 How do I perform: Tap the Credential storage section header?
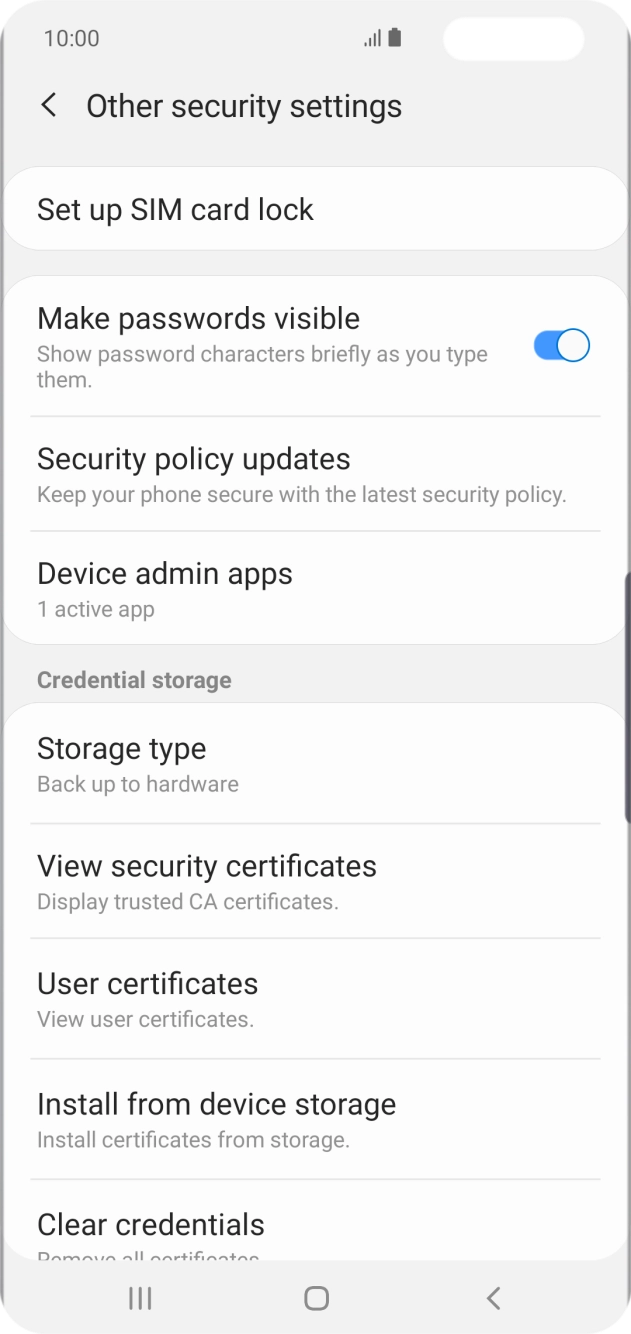(x=134, y=679)
